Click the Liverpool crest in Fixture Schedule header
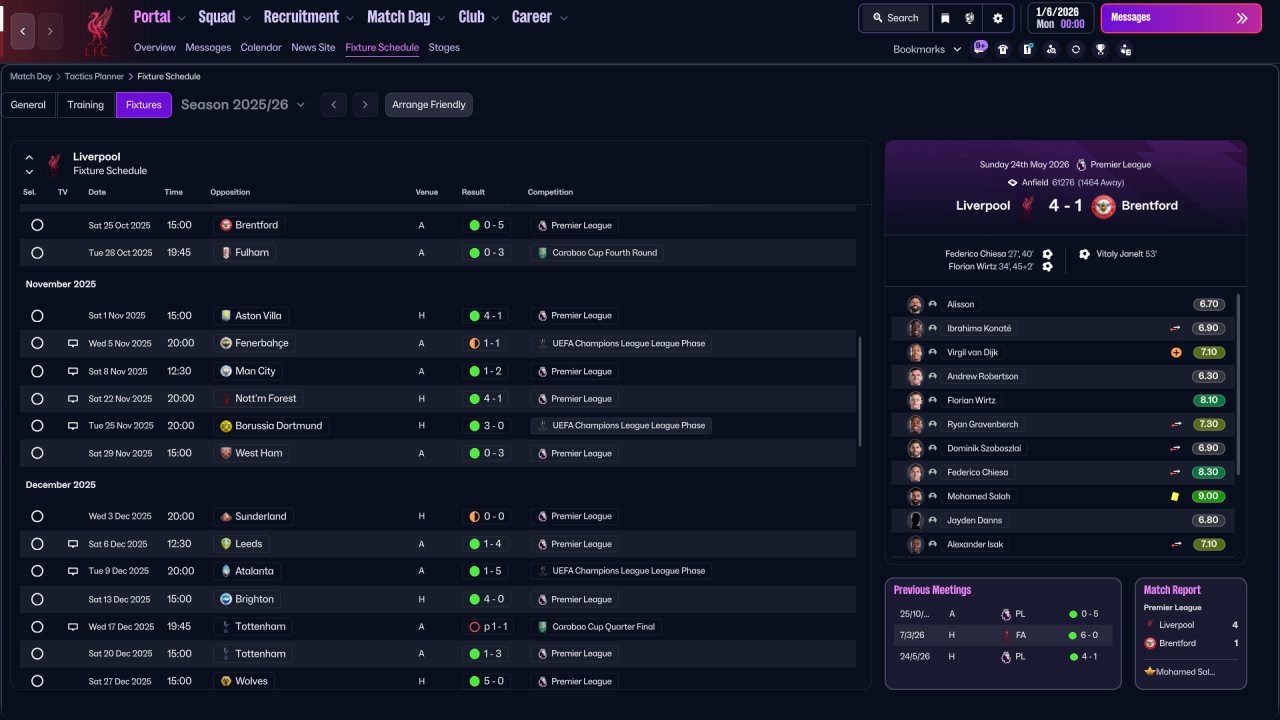This screenshot has width=1280, height=720. tap(54, 164)
